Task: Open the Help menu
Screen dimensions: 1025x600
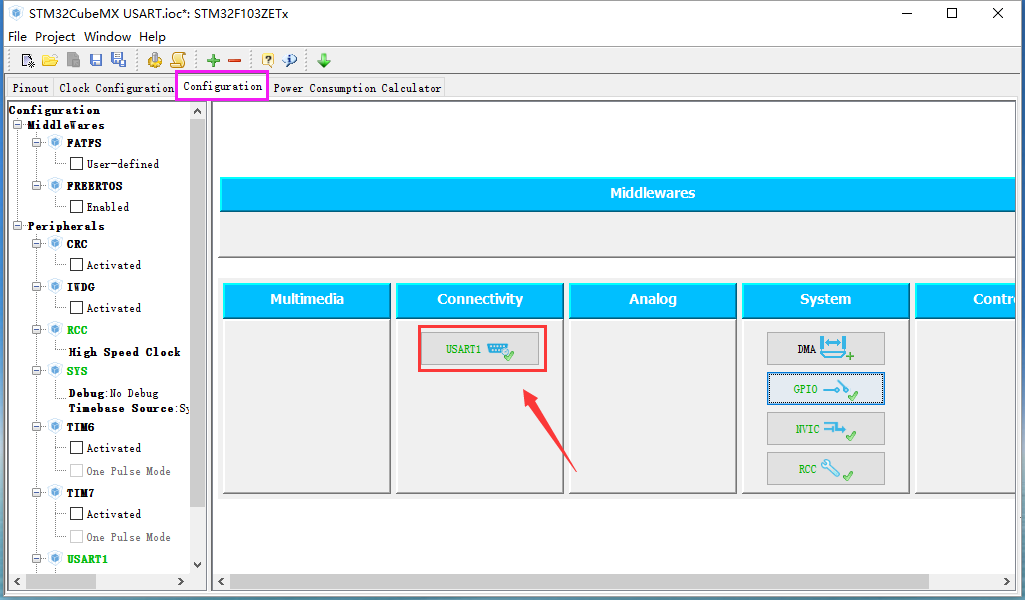Action: coord(152,37)
